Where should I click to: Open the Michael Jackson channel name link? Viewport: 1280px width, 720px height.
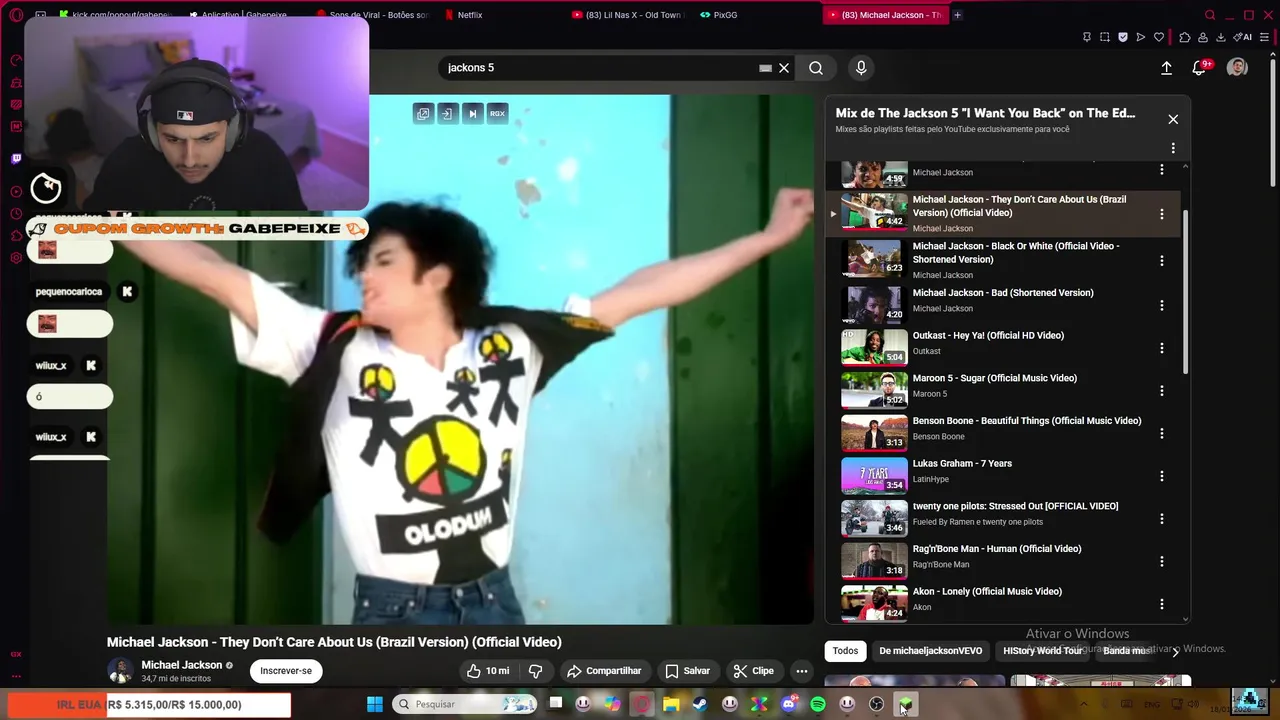coord(181,665)
